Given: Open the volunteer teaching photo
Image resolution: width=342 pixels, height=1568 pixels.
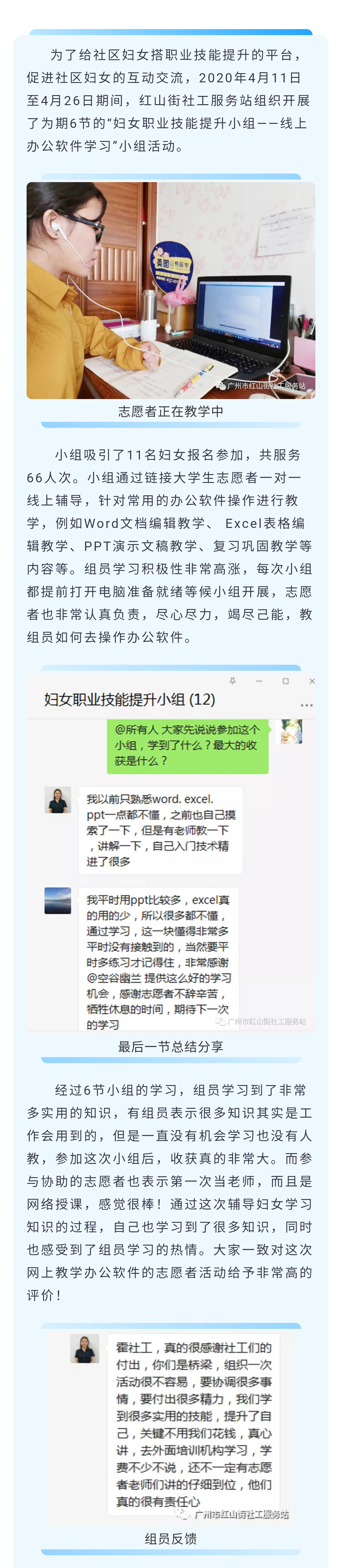Looking at the screenshot, I should point(171,290).
